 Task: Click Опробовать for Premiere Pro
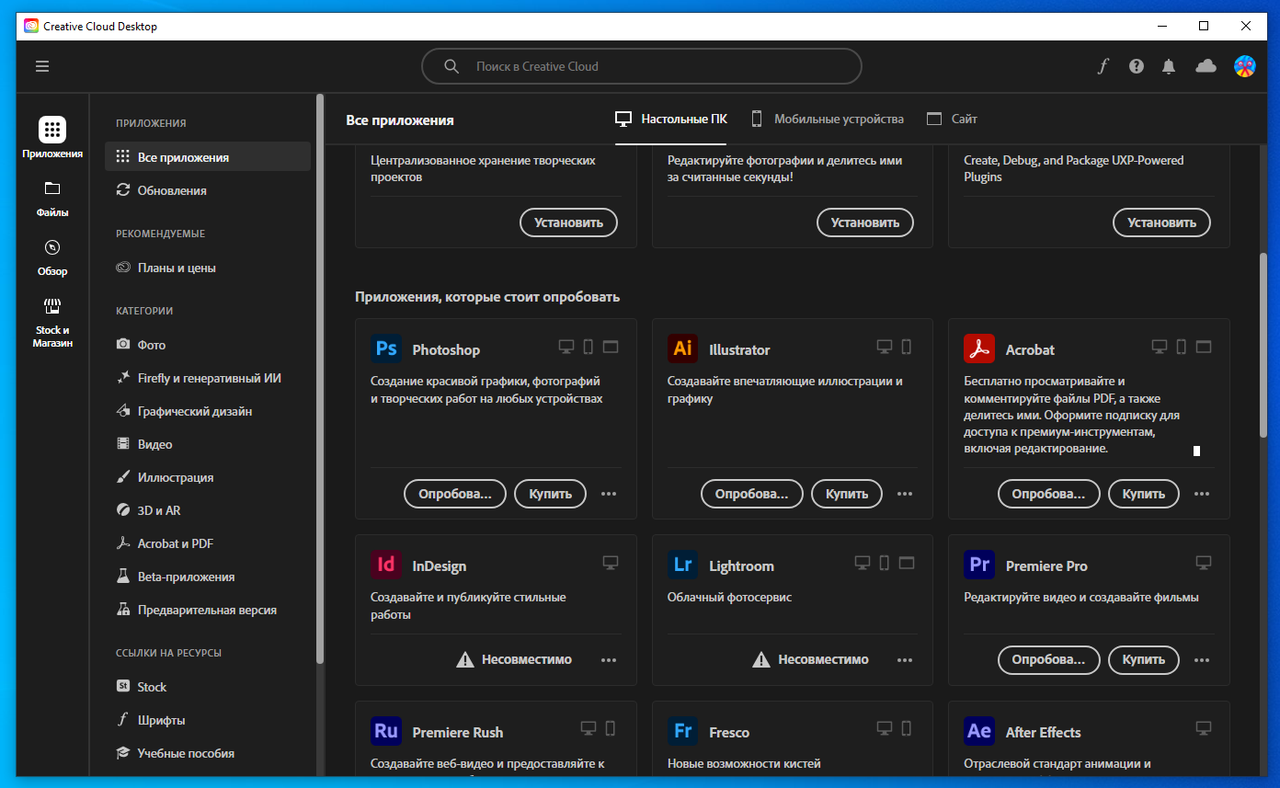coord(1049,660)
